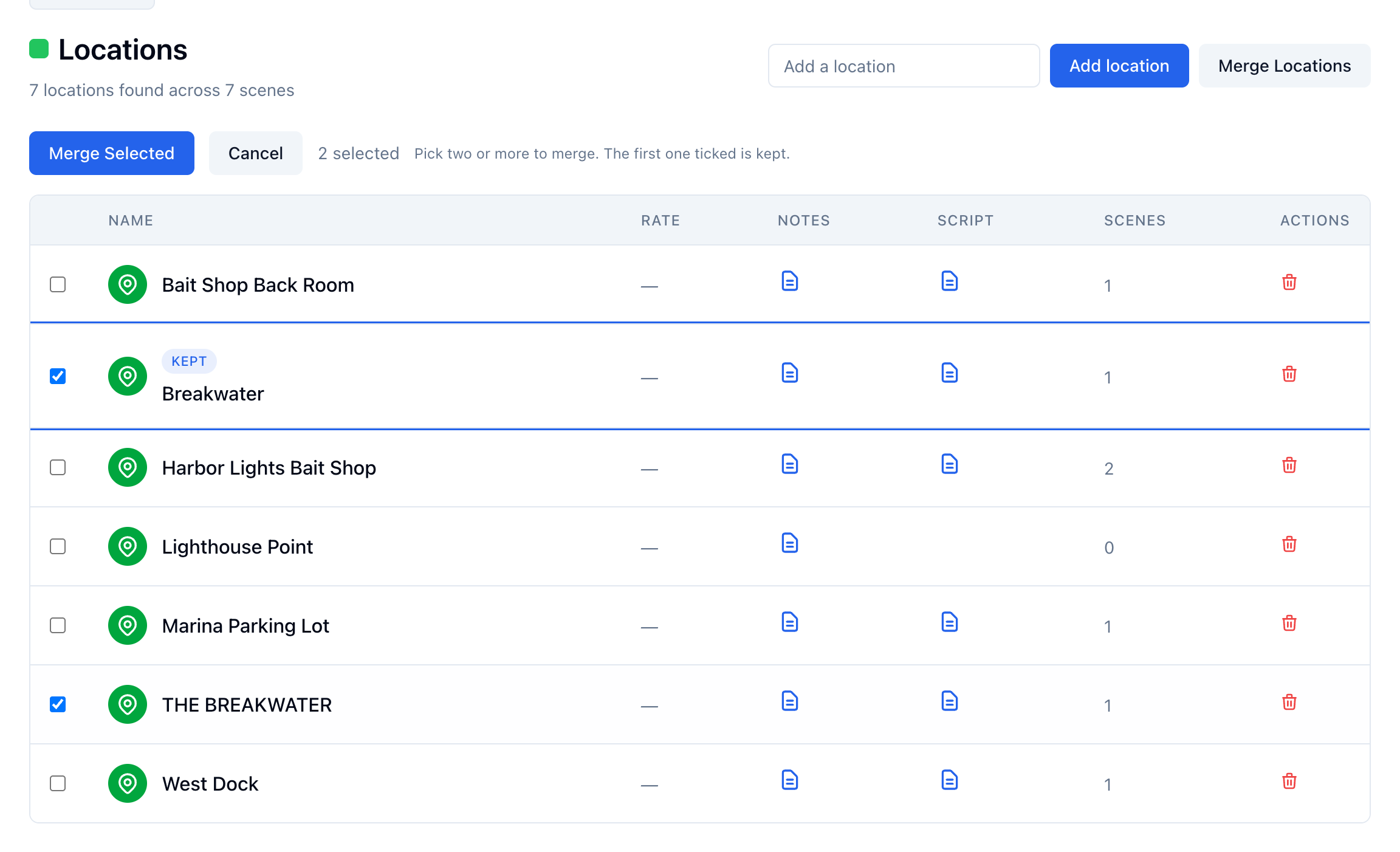This screenshot has height=852, width=1400.
Task: Click the Harbor Lights Bait Shop name
Action: tap(269, 468)
